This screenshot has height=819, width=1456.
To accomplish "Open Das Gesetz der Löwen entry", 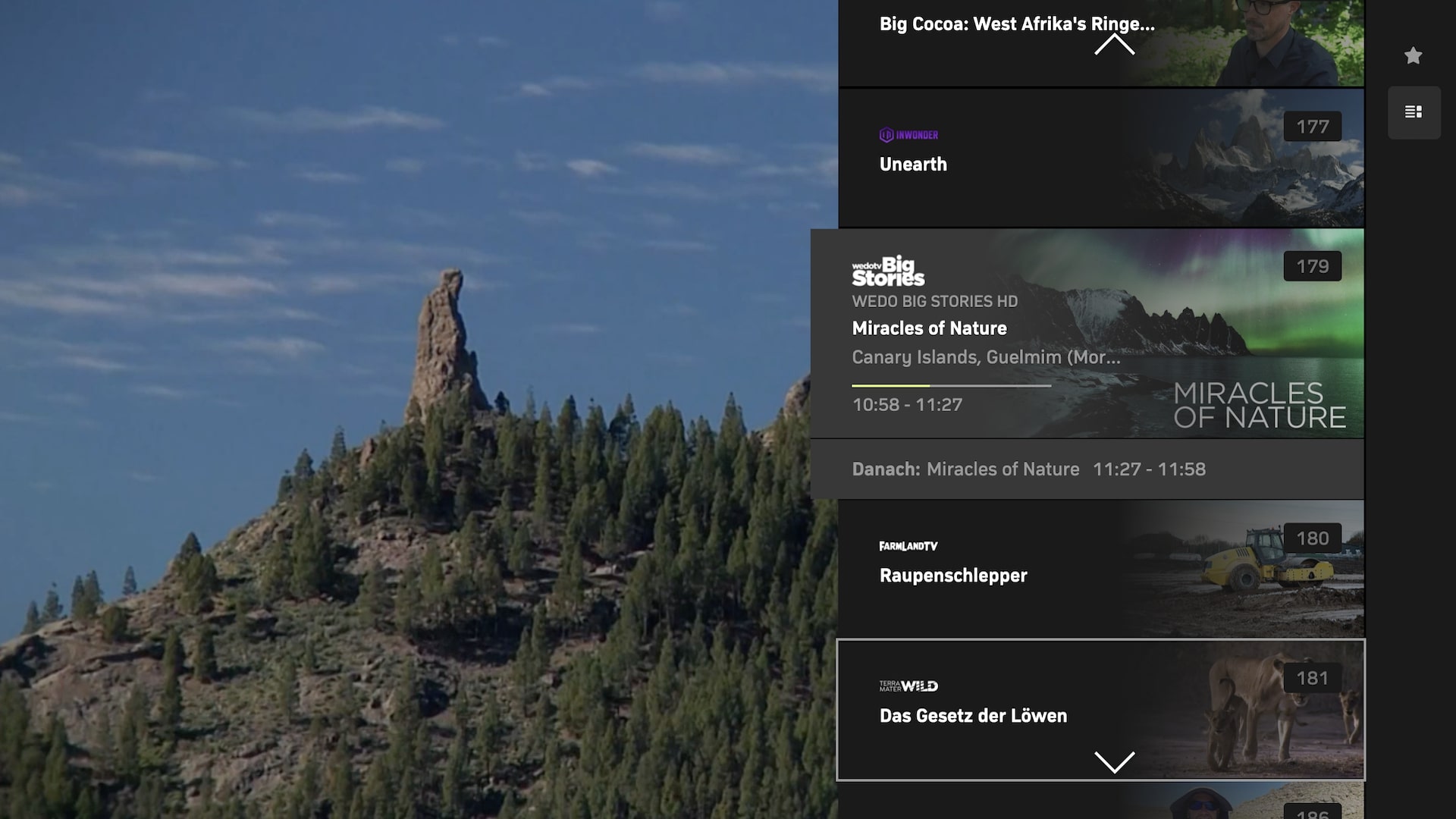I will (973, 716).
